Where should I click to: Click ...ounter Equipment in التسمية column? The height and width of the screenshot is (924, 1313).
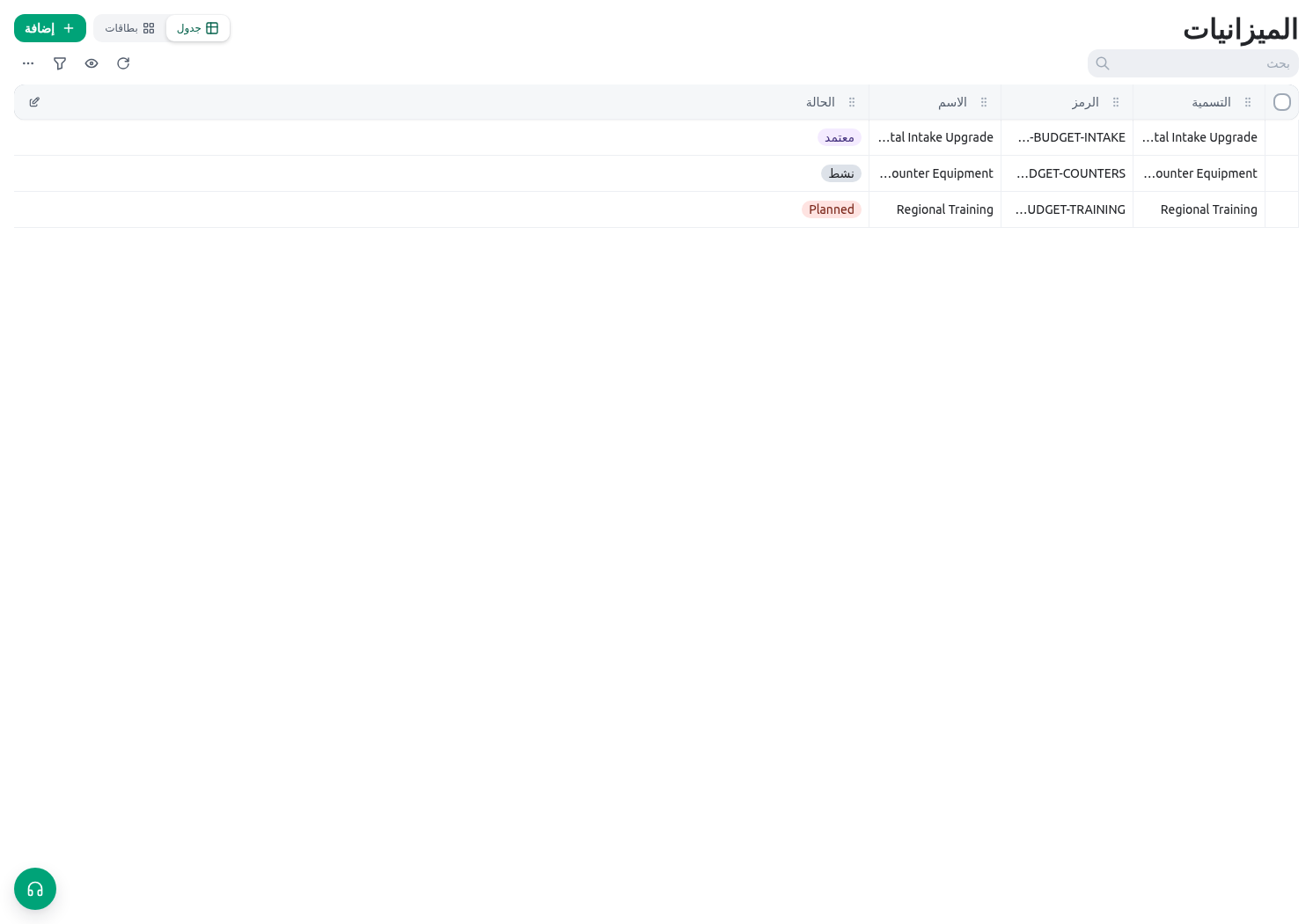pos(1200,173)
